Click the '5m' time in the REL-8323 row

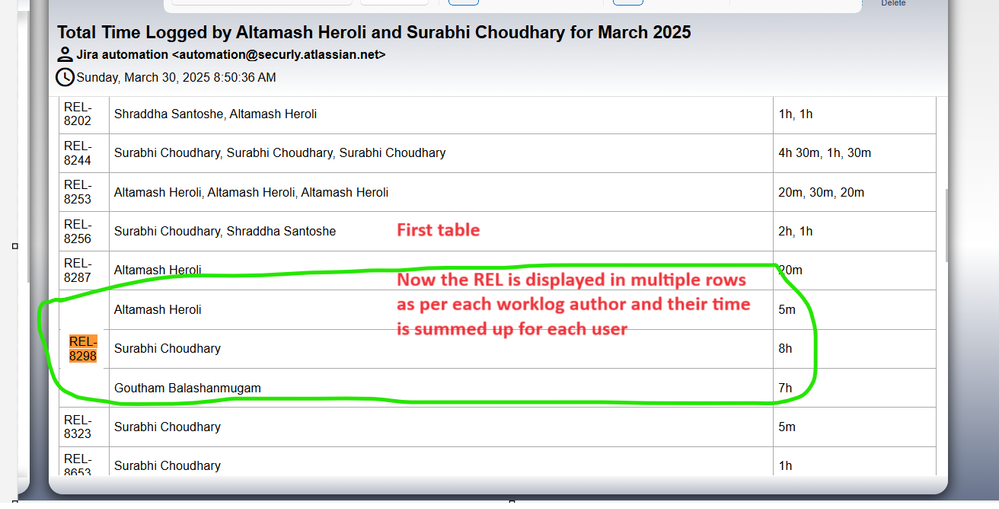[x=787, y=427]
